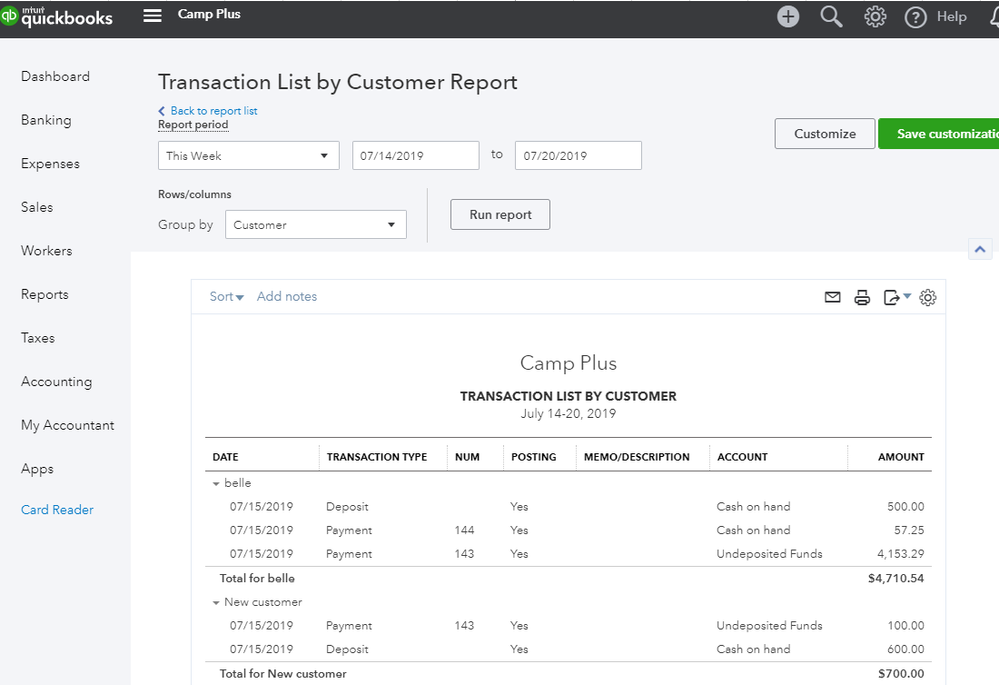Open the This Week period dropdown
Viewport: 999px width, 685px height.
(x=248, y=155)
